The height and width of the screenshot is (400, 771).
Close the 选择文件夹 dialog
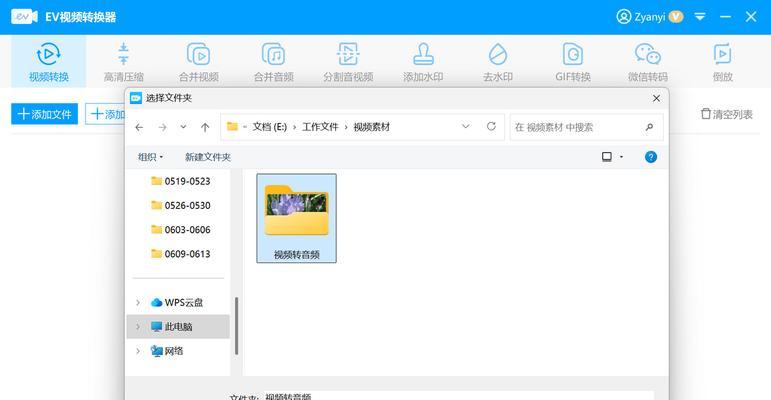(x=656, y=98)
